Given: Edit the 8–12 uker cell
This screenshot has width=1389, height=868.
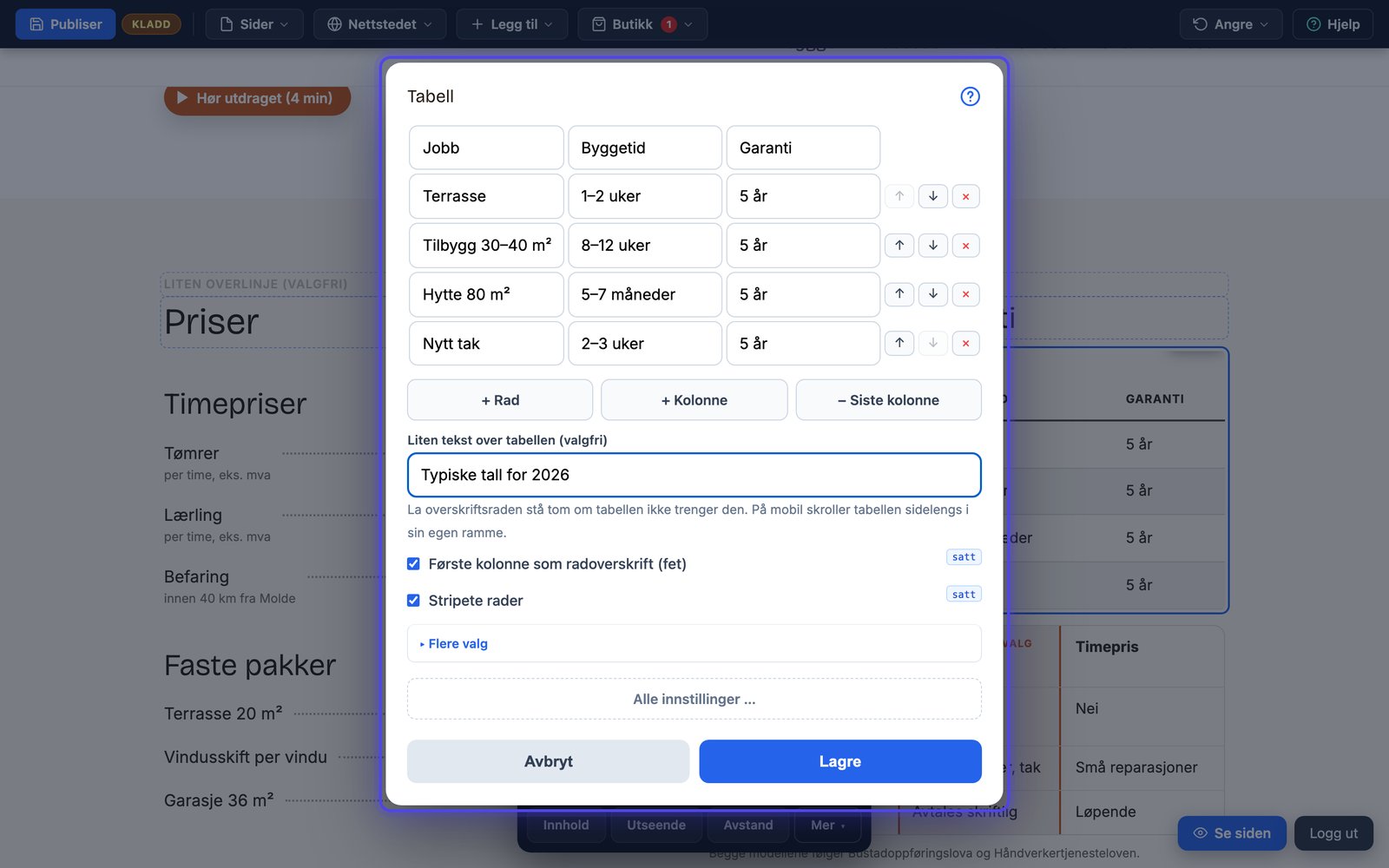Looking at the screenshot, I should click(645, 246).
